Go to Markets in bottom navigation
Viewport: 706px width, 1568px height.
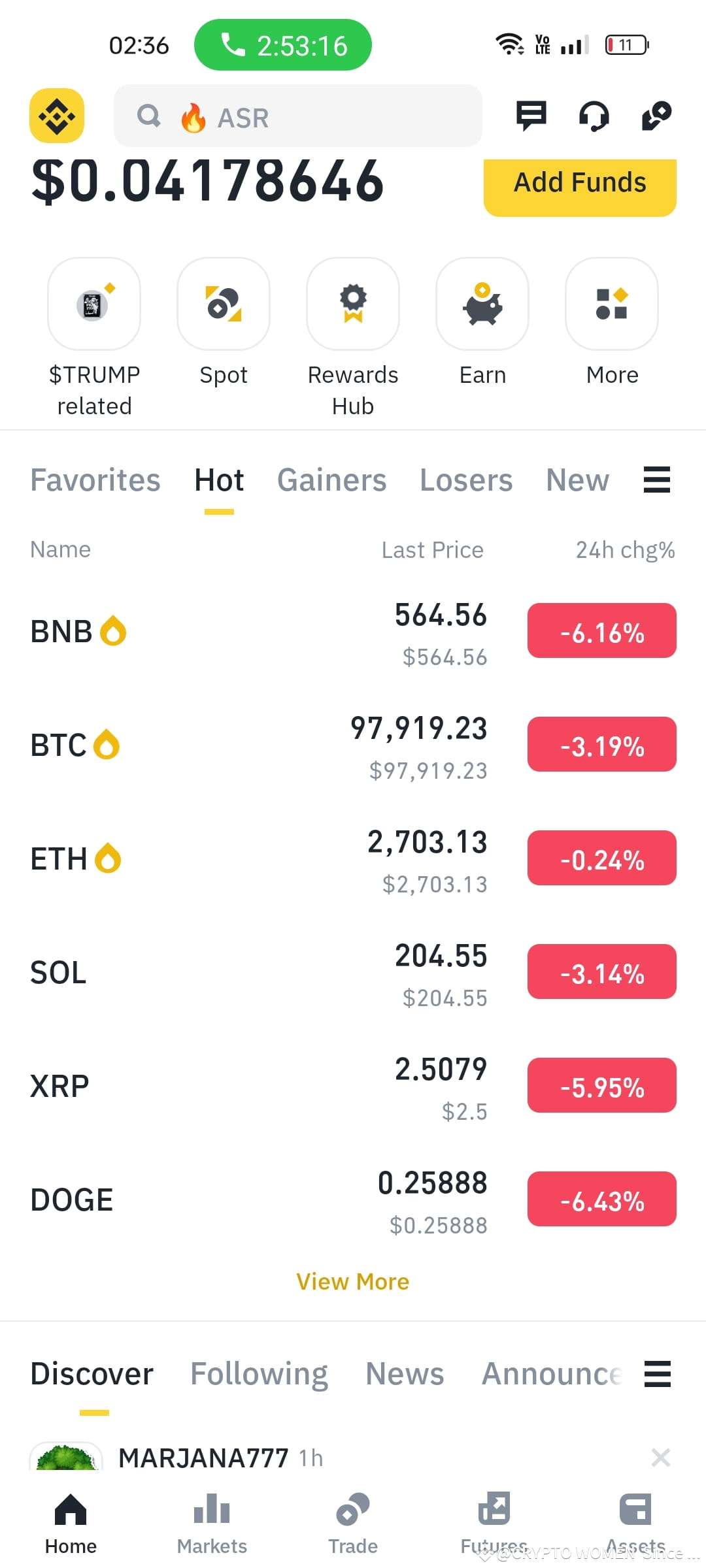(x=212, y=1524)
